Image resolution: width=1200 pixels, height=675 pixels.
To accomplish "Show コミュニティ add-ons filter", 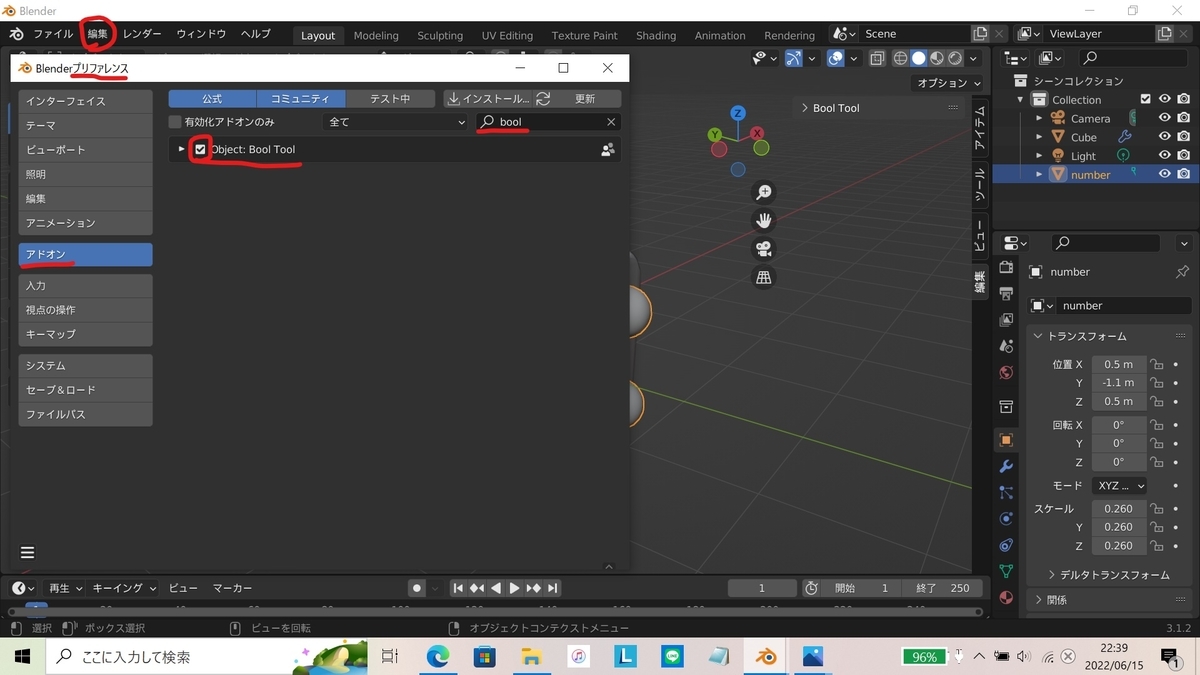I will (301, 99).
